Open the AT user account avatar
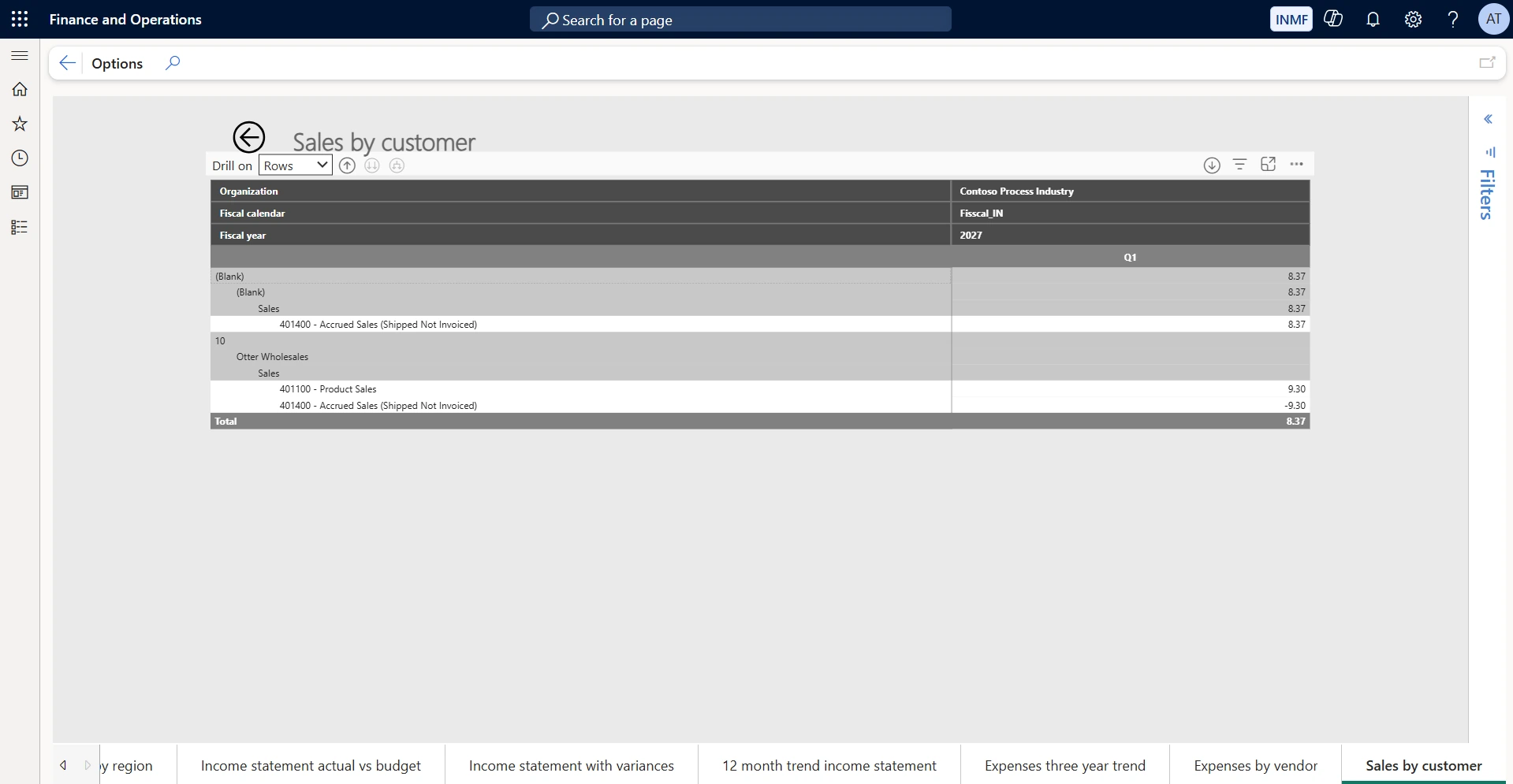This screenshot has width=1513, height=784. (x=1493, y=19)
